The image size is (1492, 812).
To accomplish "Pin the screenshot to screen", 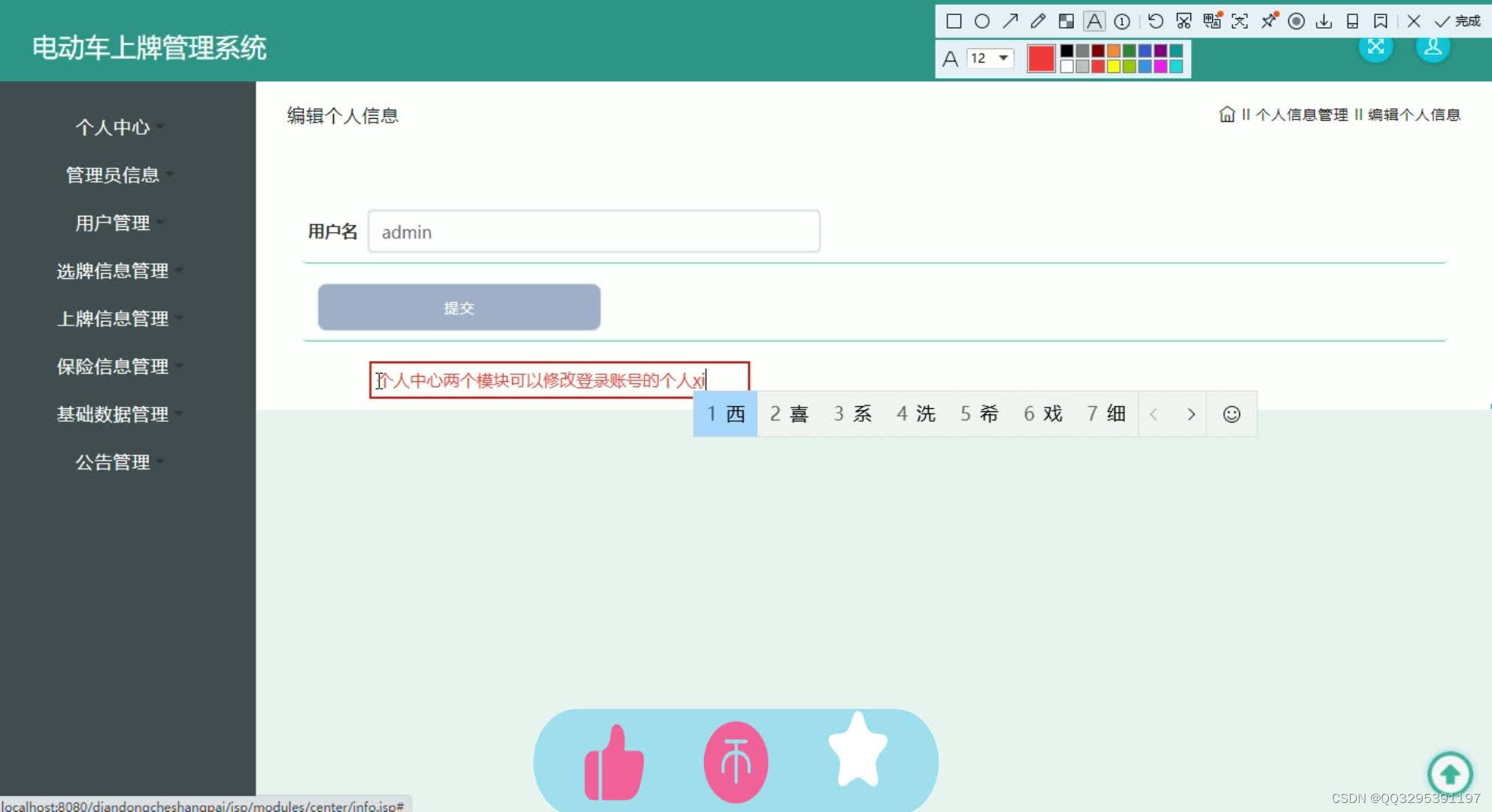I will (x=1269, y=21).
